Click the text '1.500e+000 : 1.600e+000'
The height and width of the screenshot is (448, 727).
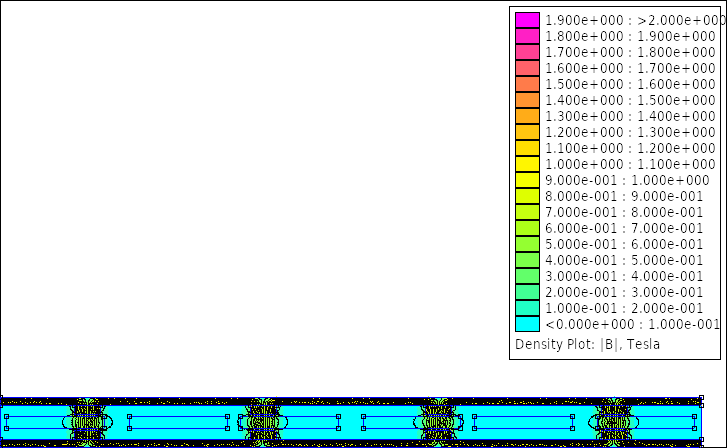(x=630, y=84)
